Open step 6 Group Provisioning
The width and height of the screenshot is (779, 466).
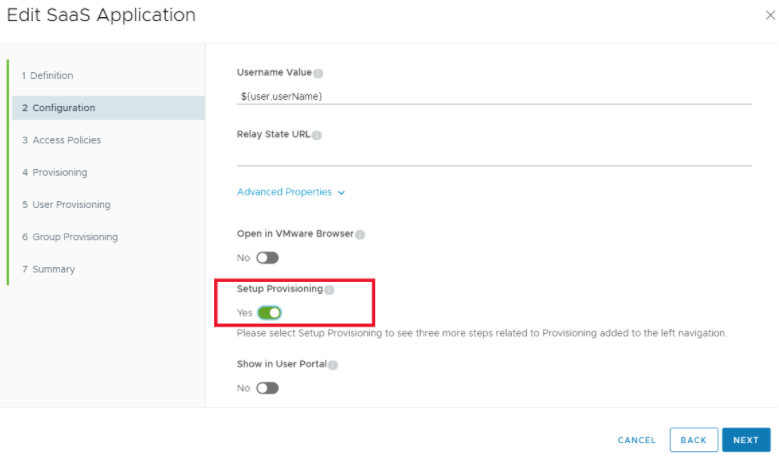(69, 237)
